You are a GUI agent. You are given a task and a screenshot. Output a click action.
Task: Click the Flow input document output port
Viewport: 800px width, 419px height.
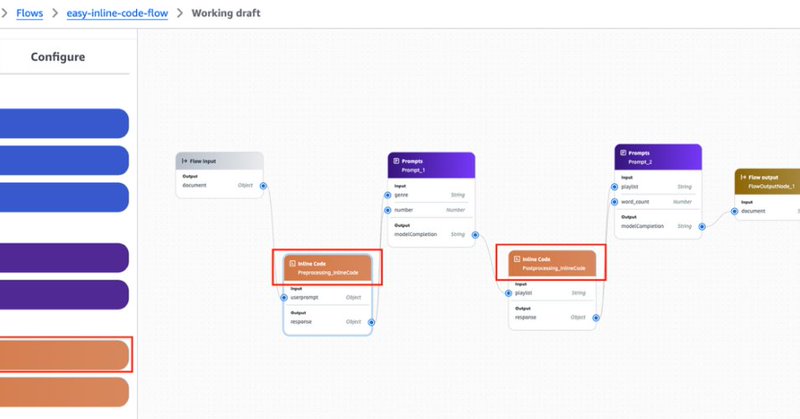263,186
